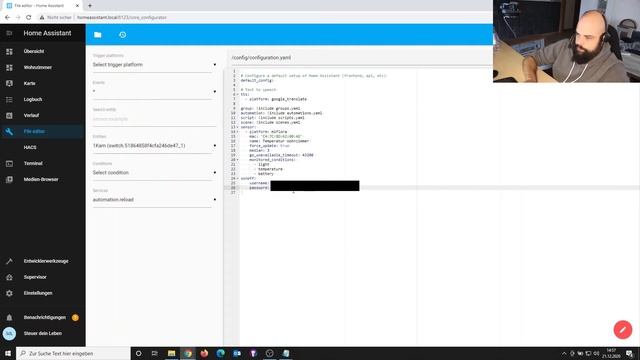Expand the Select condition dropdown
640x360 pixels.
pyautogui.click(x=154, y=173)
